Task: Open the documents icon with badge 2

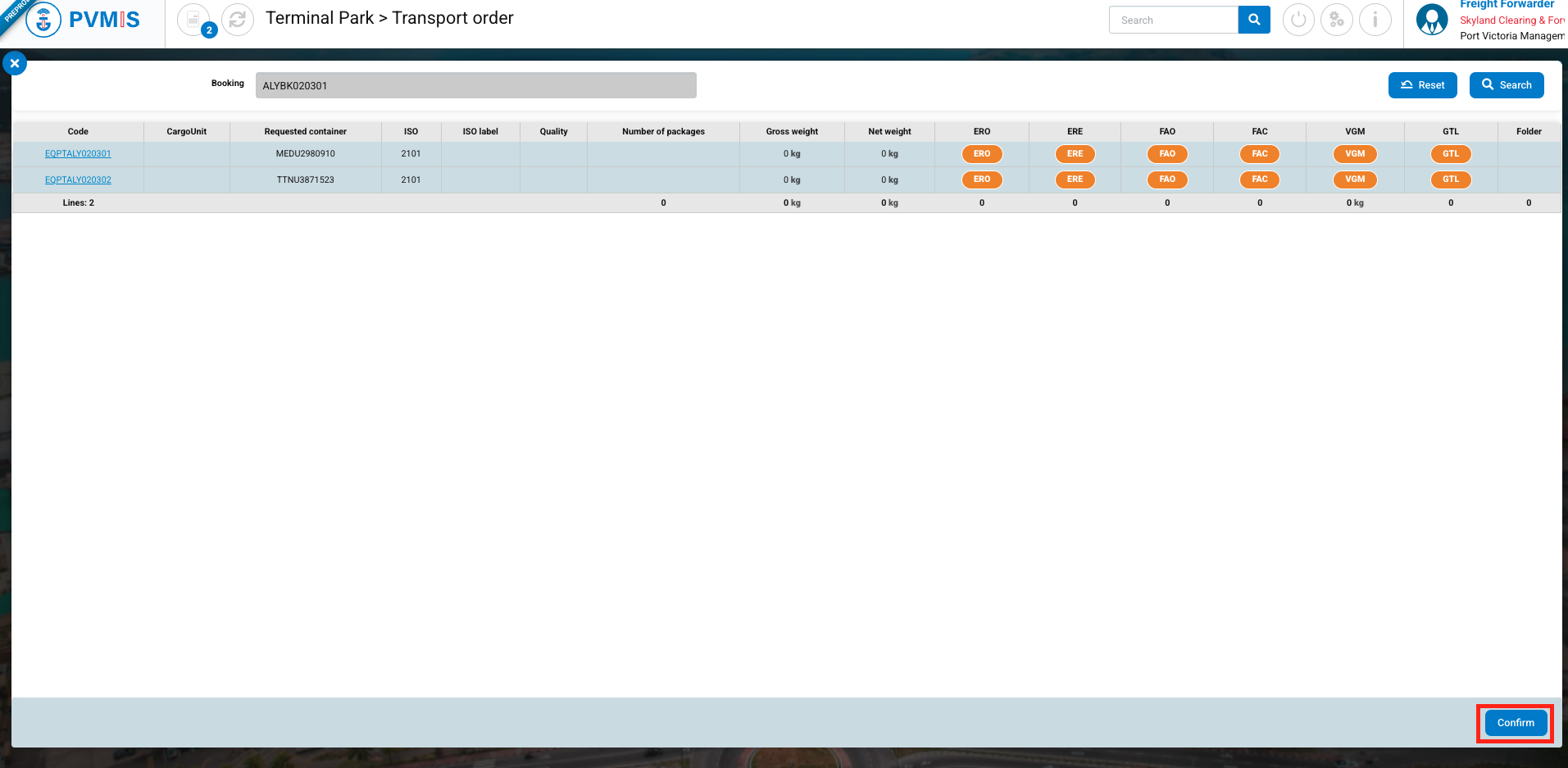Action: 194,20
